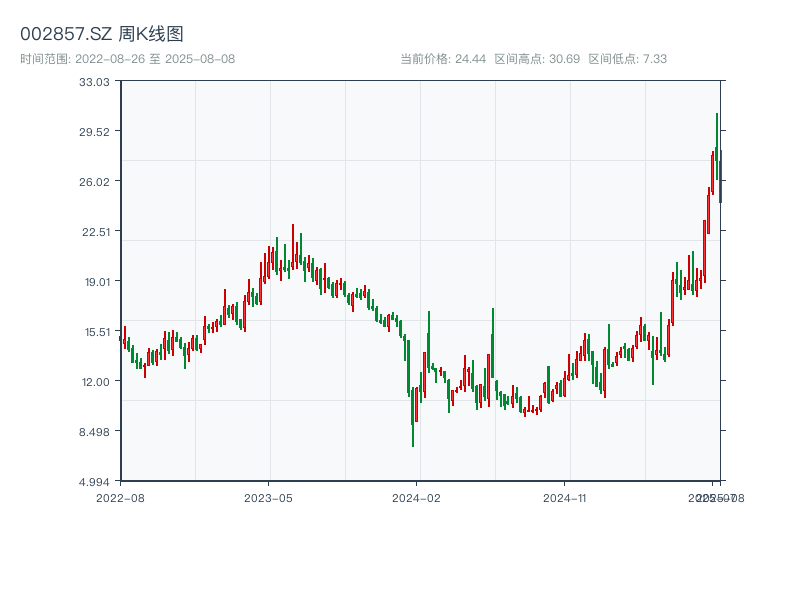Click the red candle peaking near 23 in mid-2023
The height and width of the screenshot is (600, 800).
coord(293,245)
